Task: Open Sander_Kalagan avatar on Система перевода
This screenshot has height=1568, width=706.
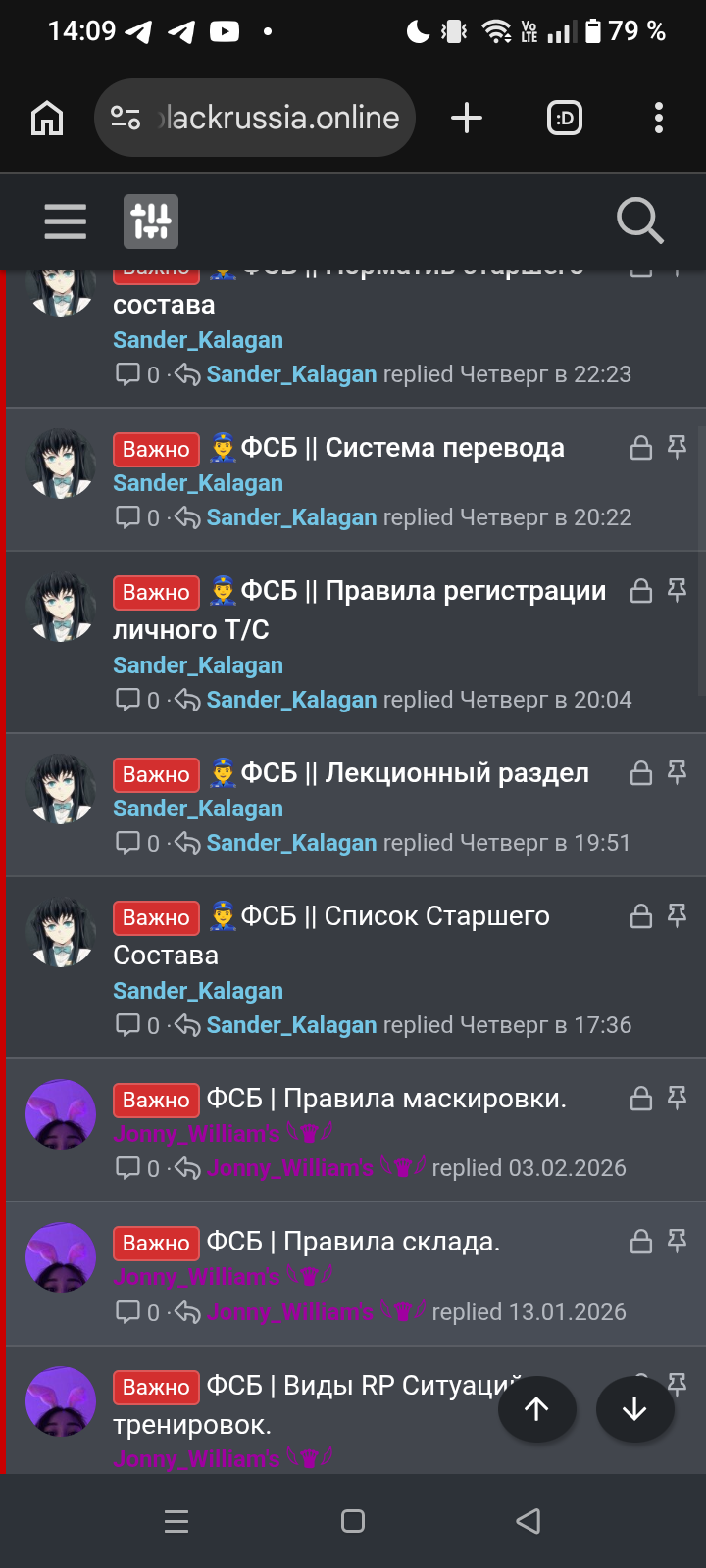Action: pos(61,465)
